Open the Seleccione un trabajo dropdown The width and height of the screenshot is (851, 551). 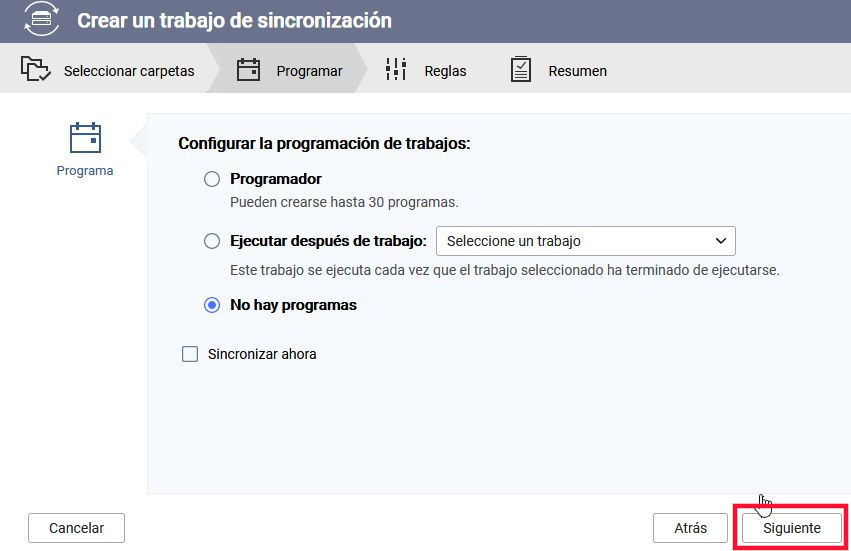tap(585, 241)
